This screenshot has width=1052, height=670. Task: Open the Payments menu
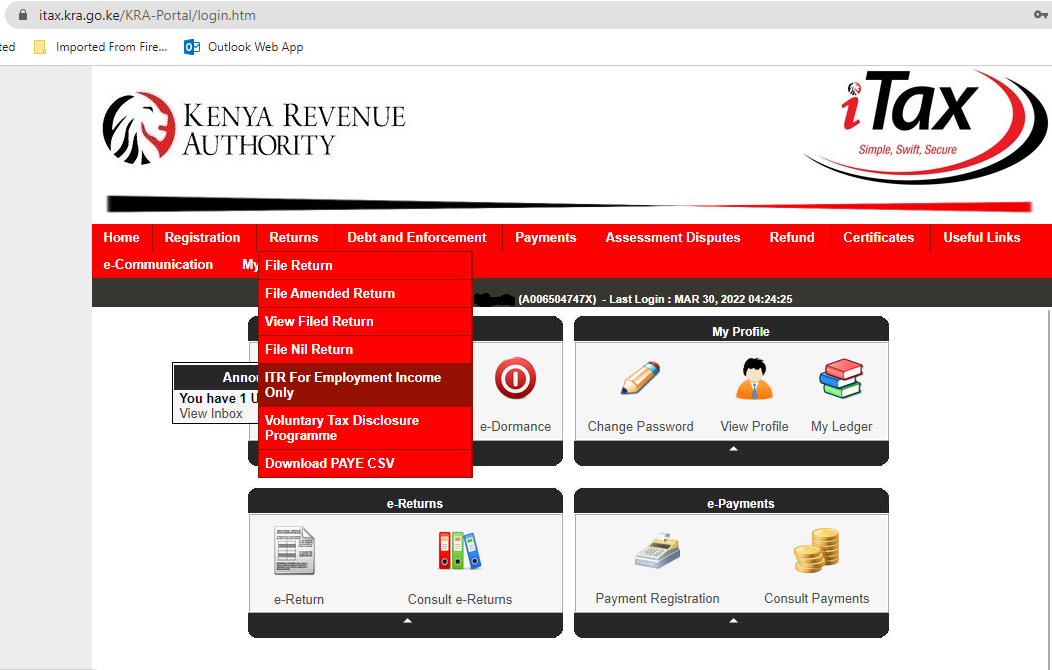tap(545, 237)
